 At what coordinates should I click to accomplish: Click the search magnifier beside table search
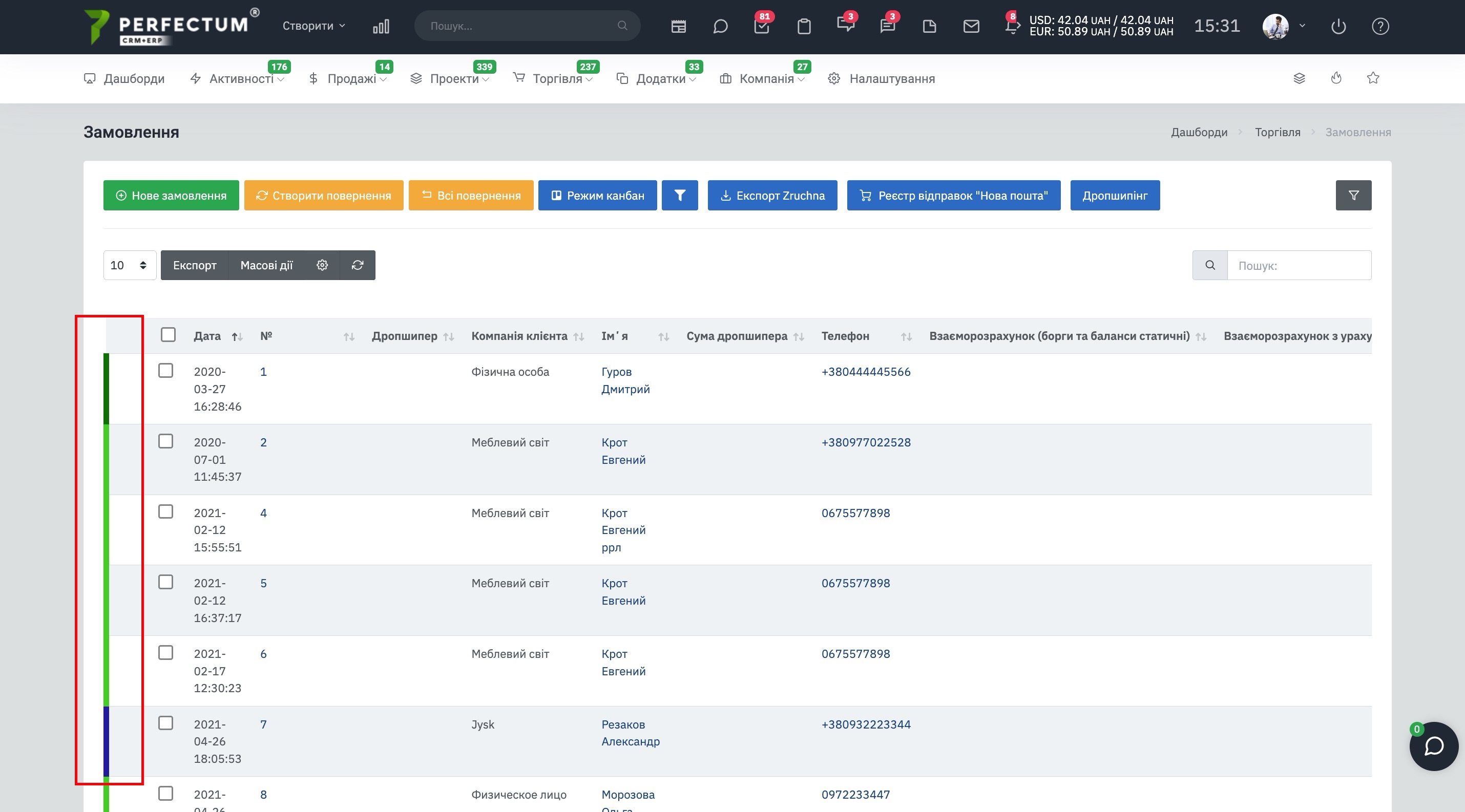[x=1210, y=265]
